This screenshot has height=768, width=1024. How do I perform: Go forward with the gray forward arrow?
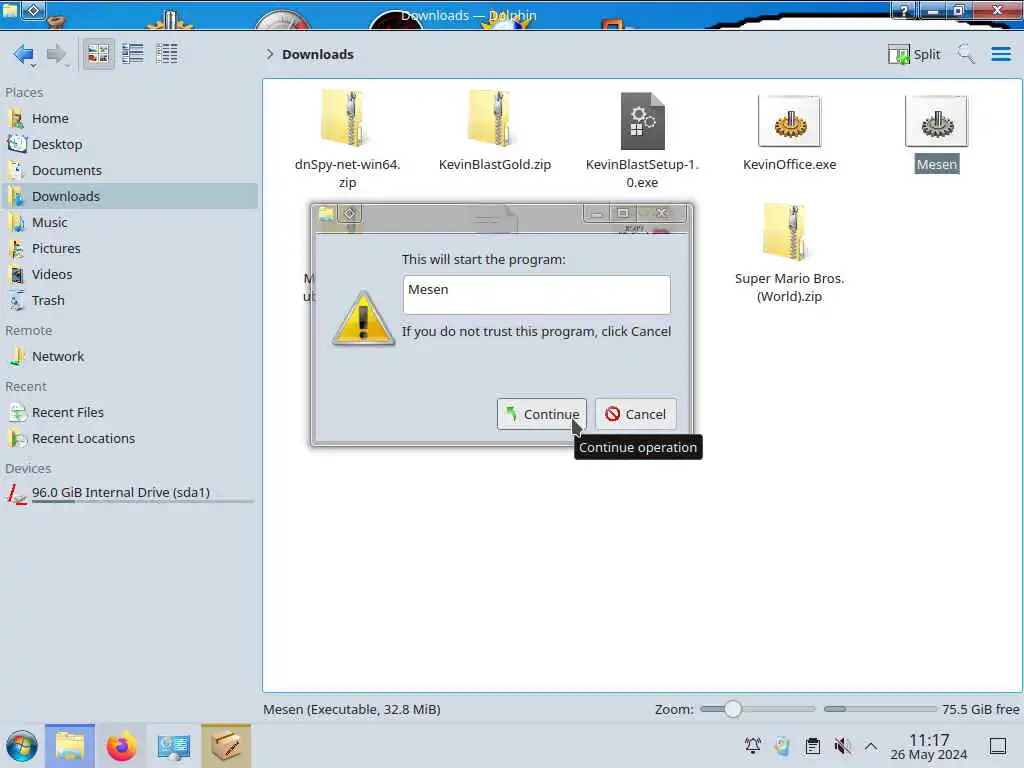(x=57, y=54)
